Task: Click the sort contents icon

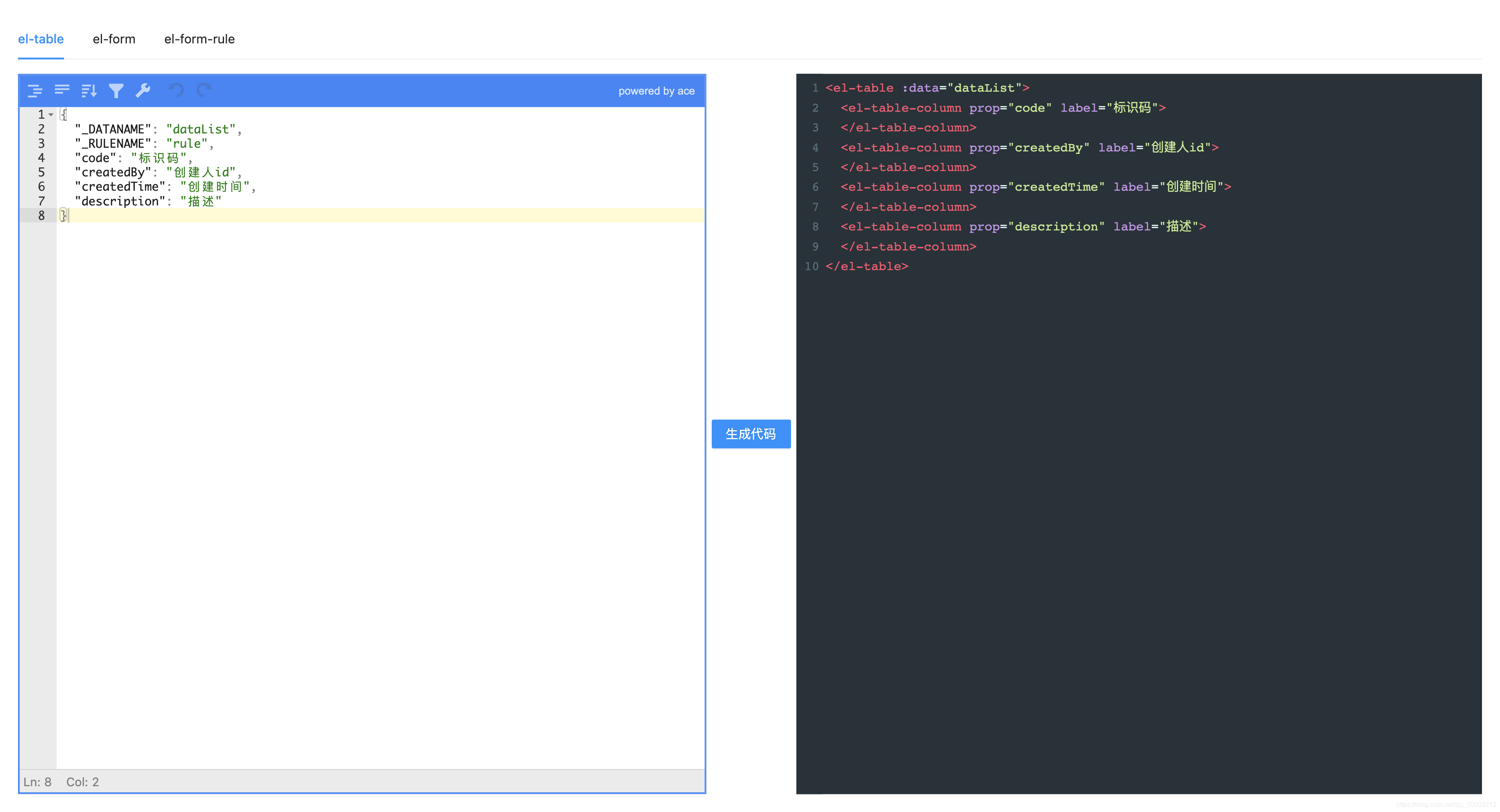Action: [89, 90]
